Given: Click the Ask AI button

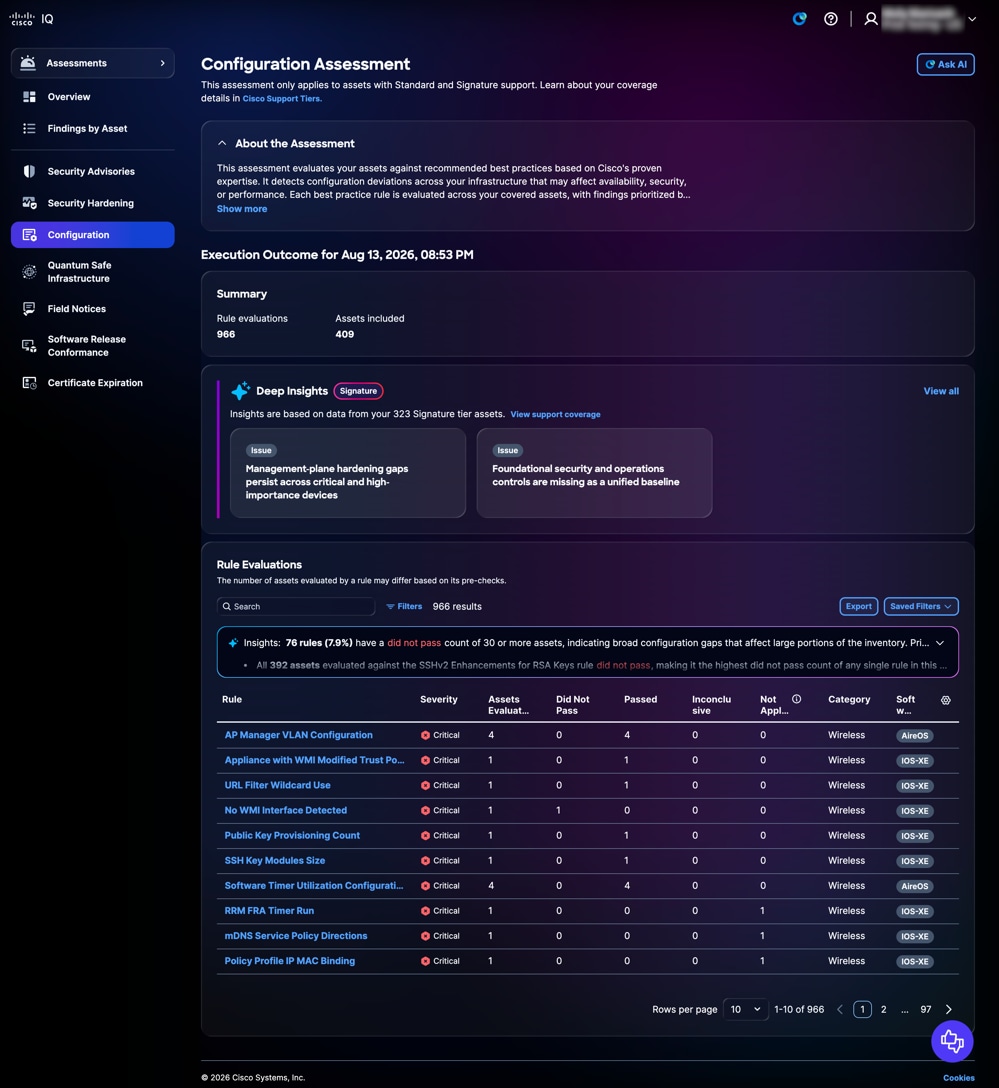Looking at the screenshot, I should click(945, 65).
